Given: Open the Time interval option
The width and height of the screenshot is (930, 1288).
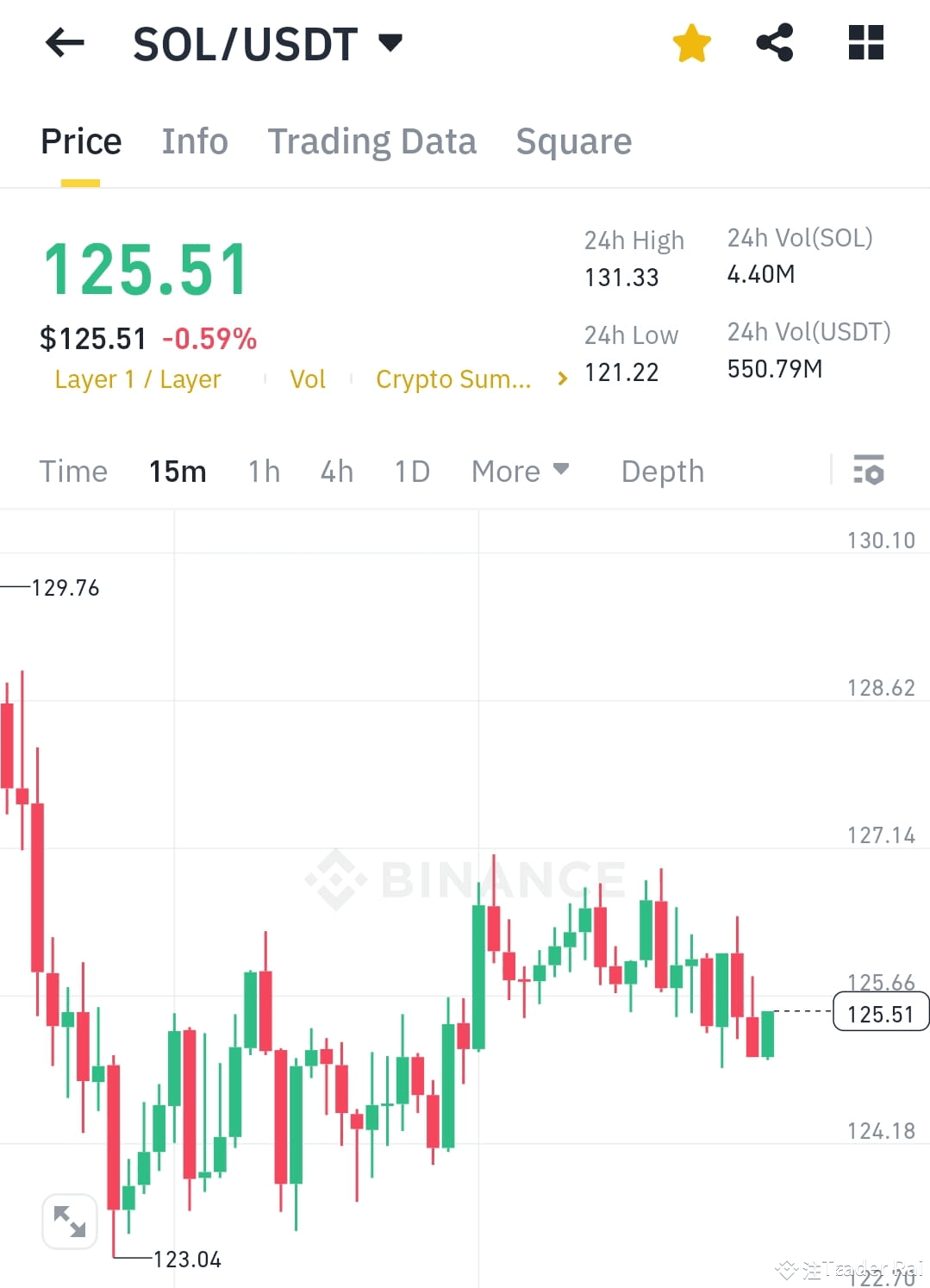Looking at the screenshot, I should 73,471.
